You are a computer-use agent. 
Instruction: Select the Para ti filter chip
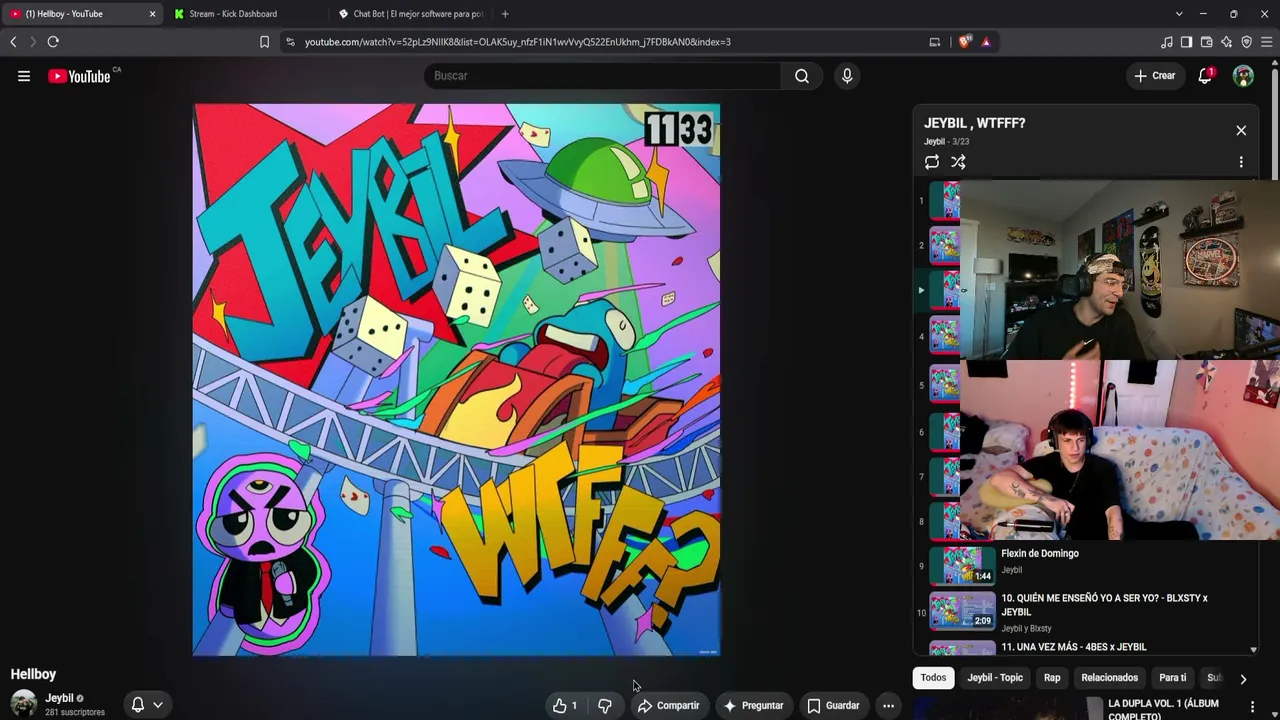tap(1172, 678)
